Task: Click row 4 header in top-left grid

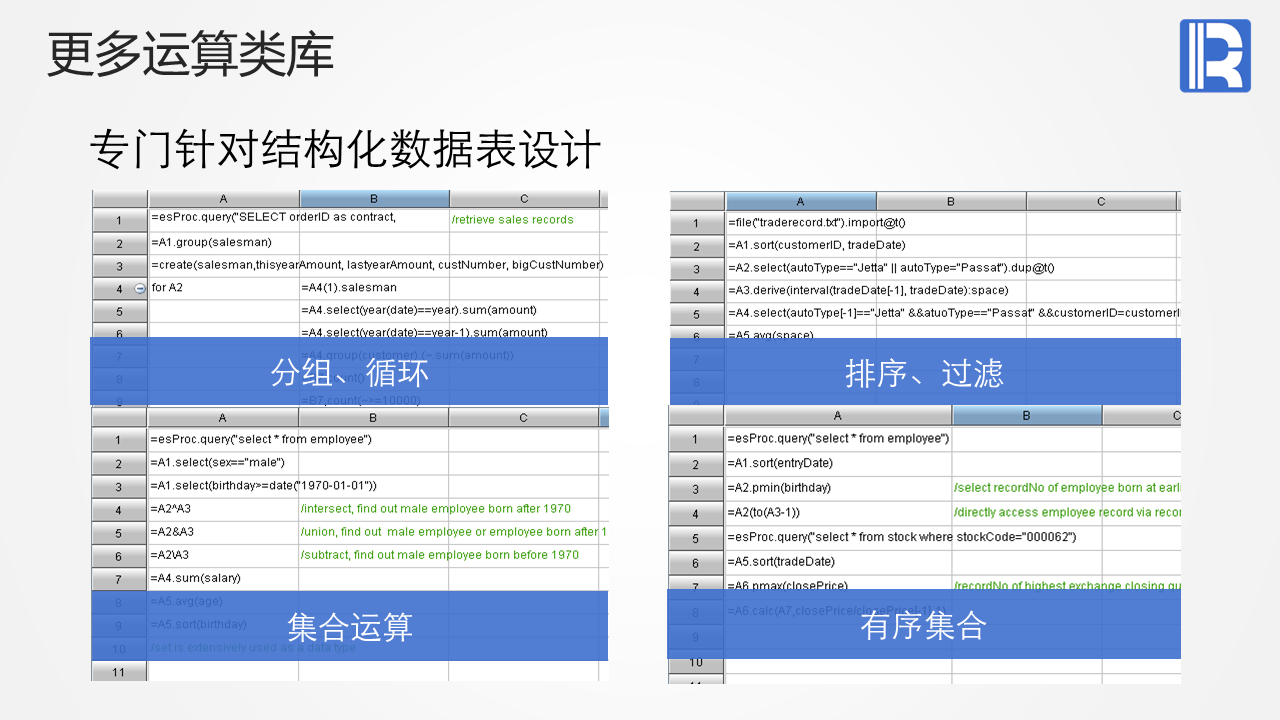Action: coord(119,288)
